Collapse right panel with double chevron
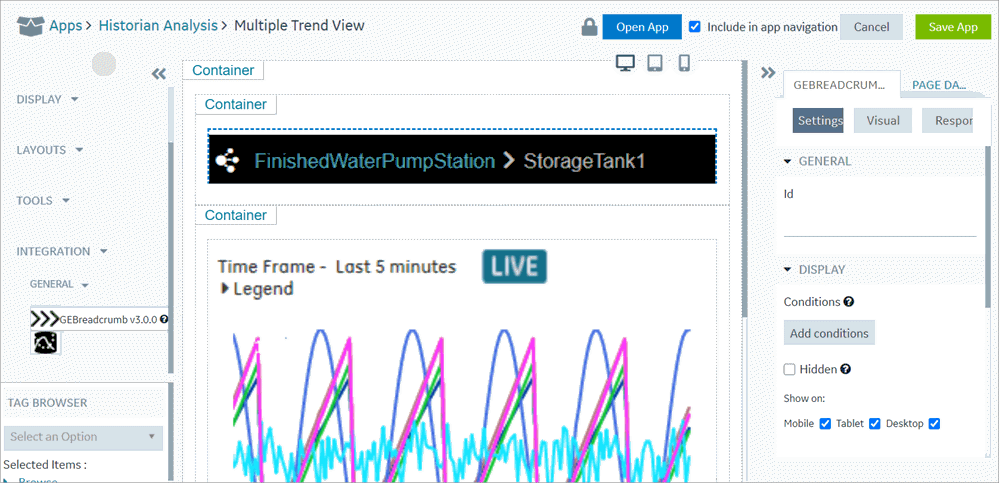The width and height of the screenshot is (1000, 483). tap(768, 73)
